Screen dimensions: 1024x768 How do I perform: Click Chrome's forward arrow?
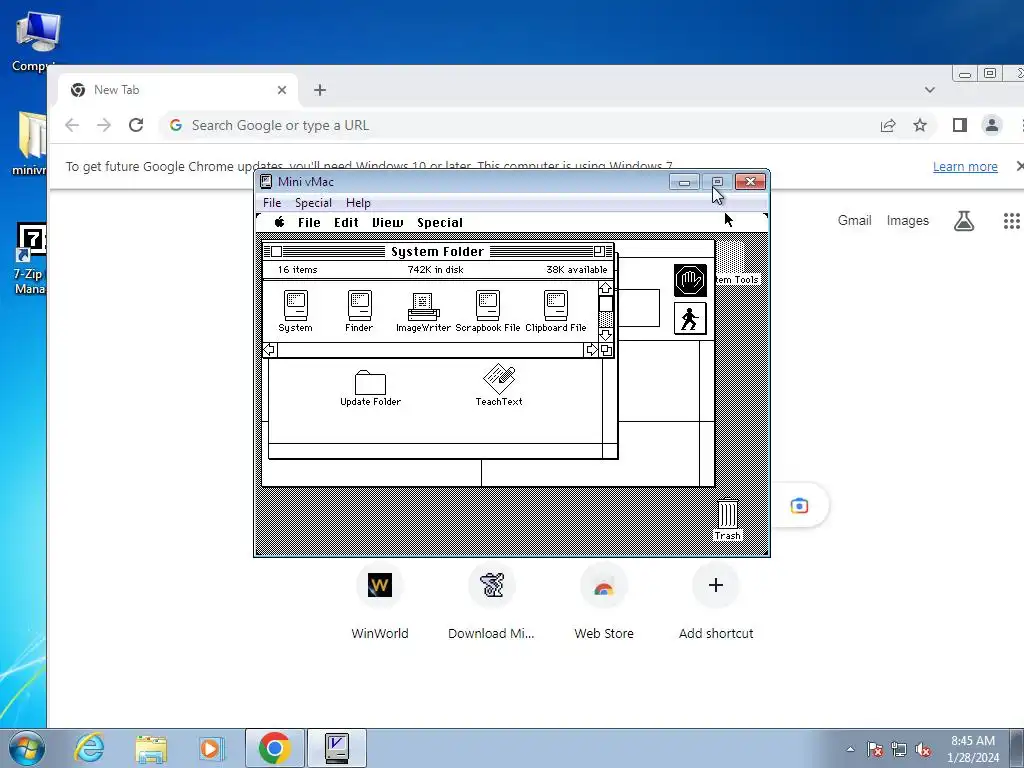point(104,125)
